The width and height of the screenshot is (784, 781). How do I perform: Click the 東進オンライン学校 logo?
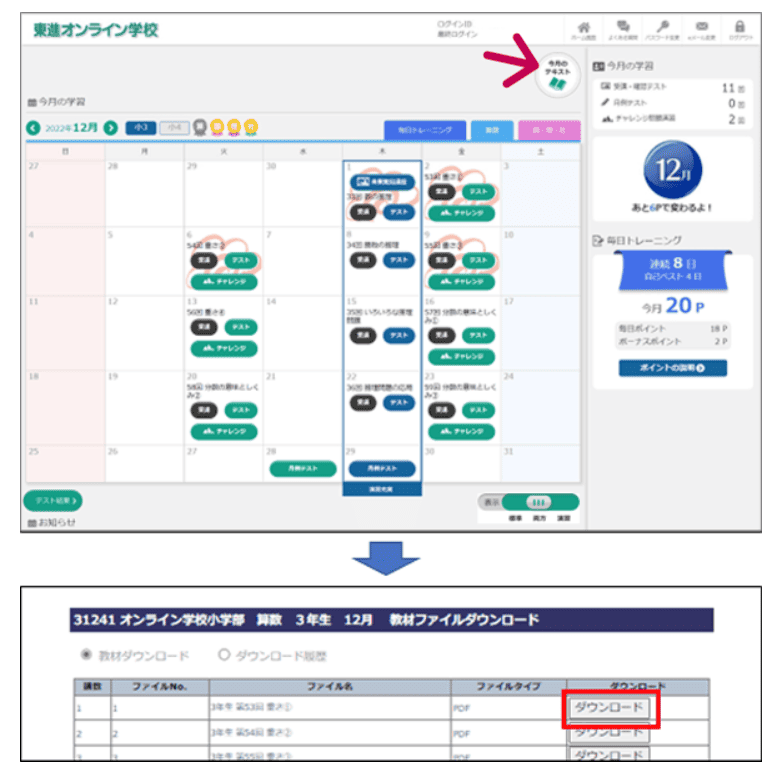pos(96,30)
